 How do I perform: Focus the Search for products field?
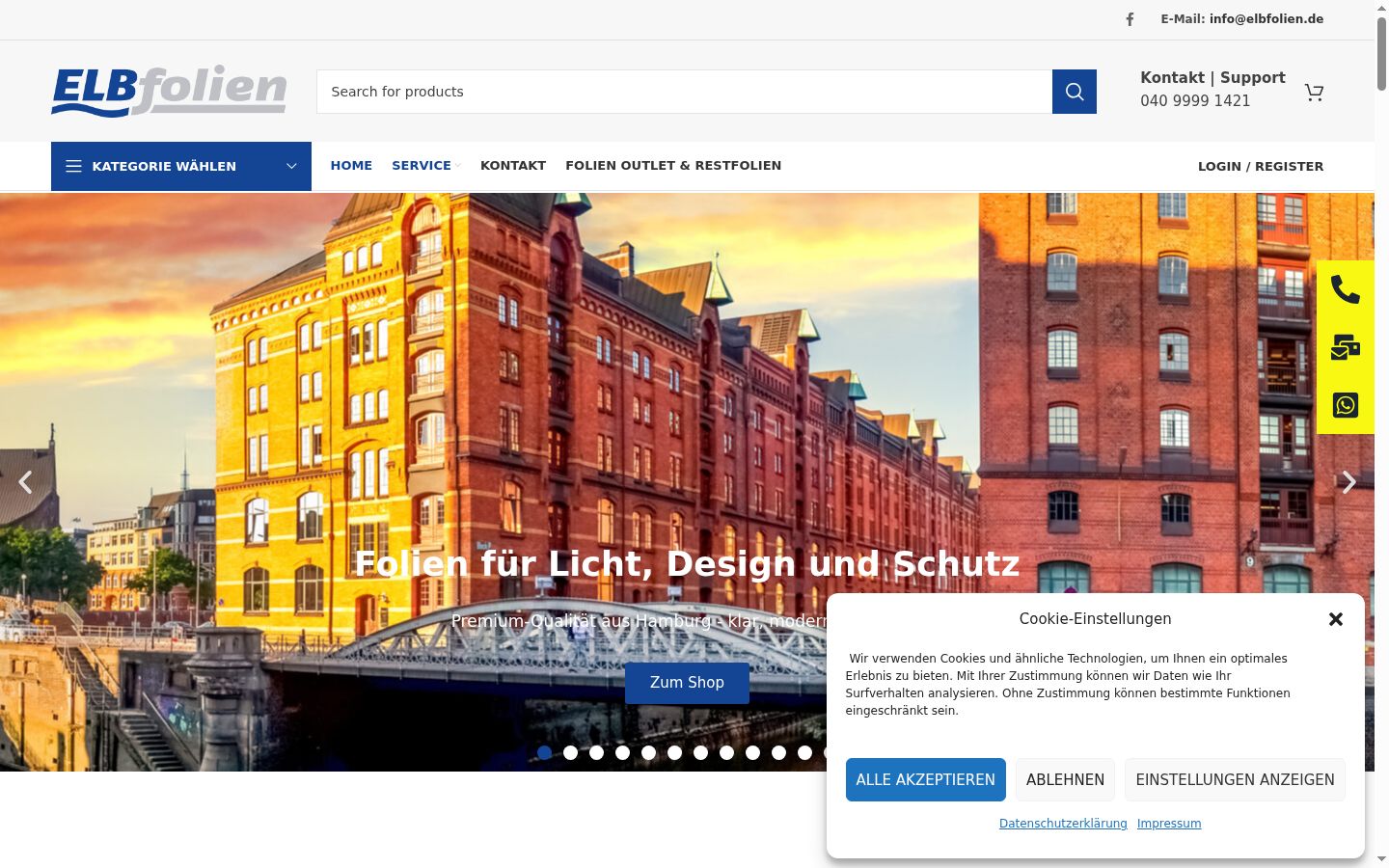point(684,92)
